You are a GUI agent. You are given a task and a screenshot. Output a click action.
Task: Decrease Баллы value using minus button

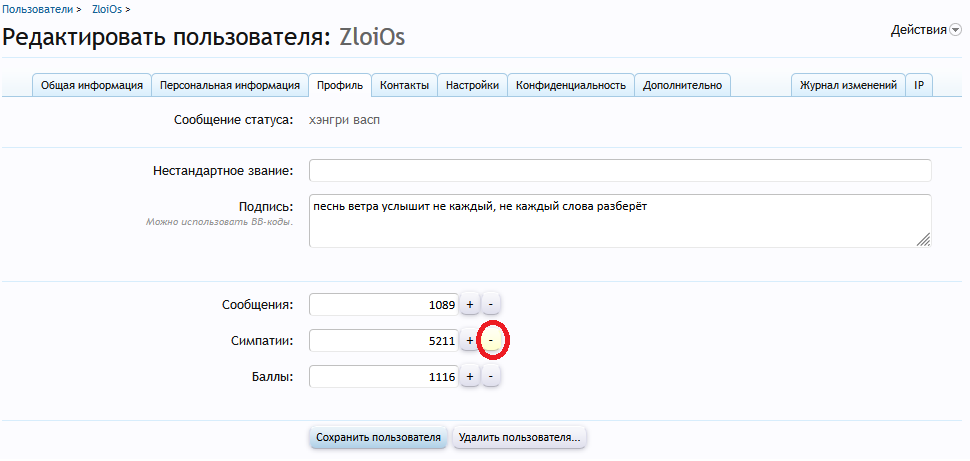490,377
